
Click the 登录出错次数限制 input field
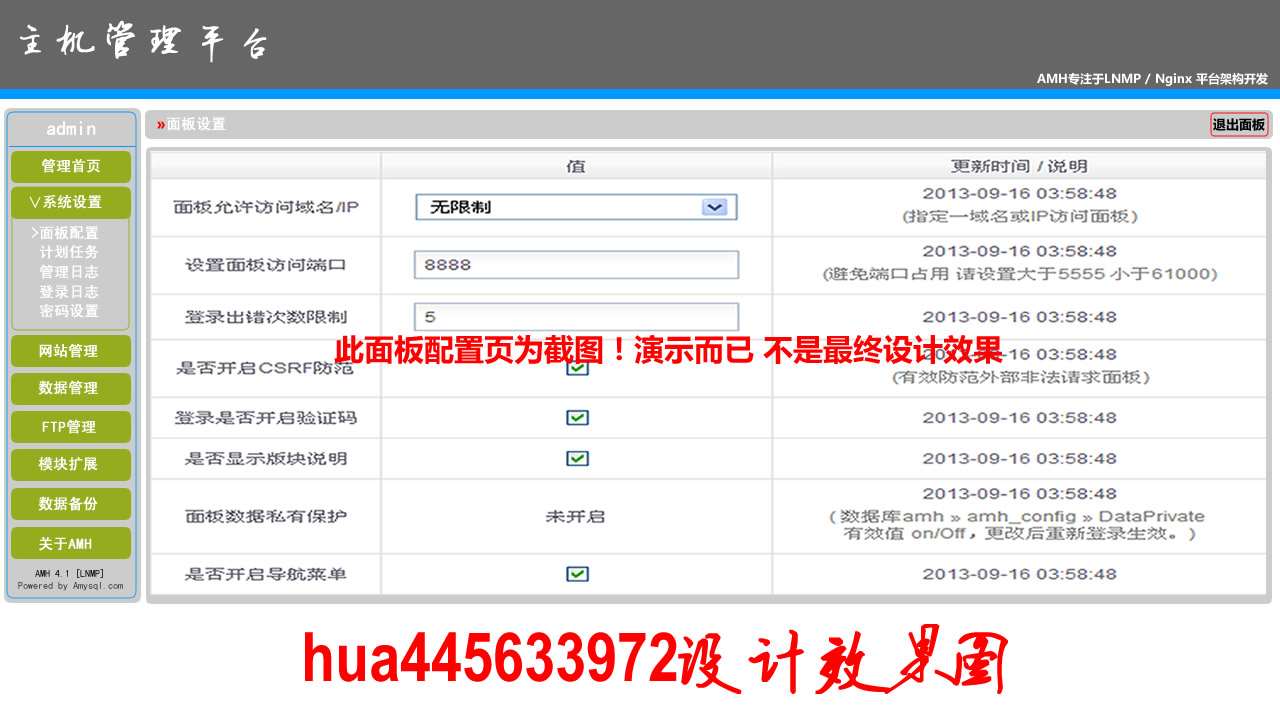[576, 317]
